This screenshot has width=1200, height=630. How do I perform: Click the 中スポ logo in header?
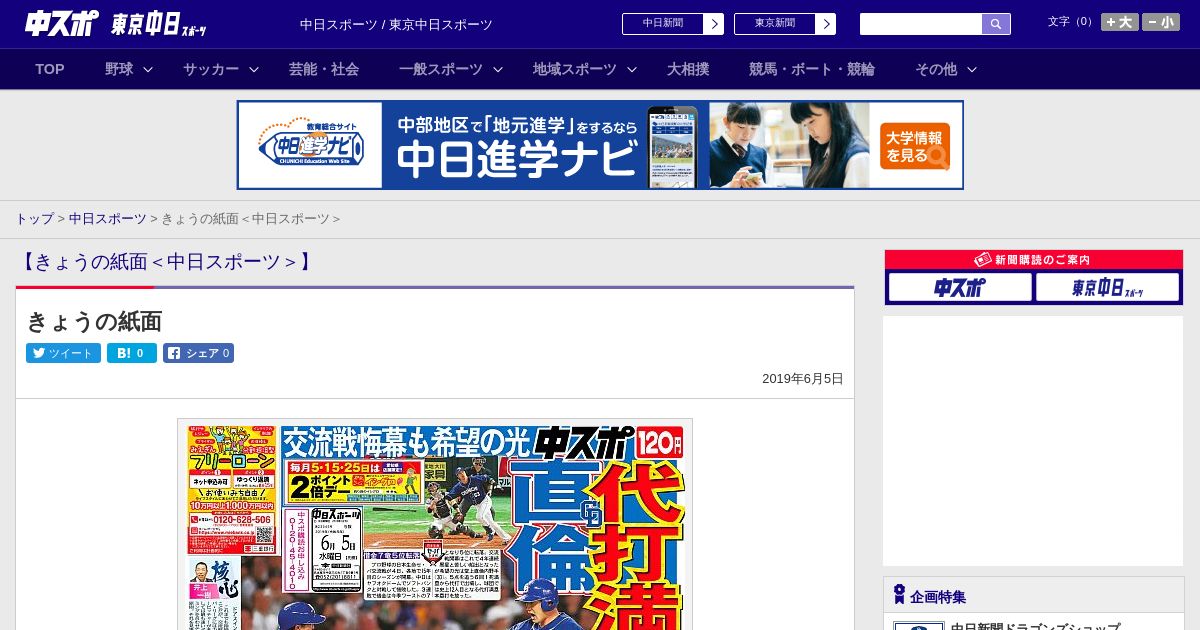coord(62,24)
